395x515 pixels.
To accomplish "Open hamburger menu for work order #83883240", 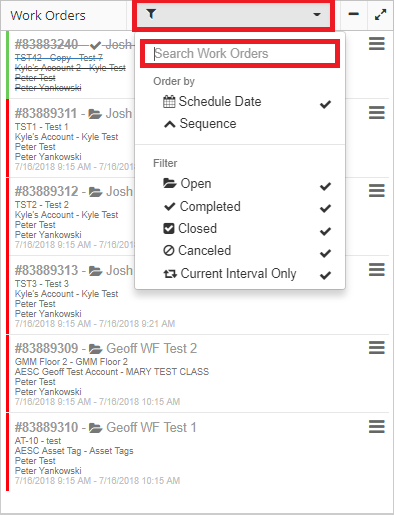I will [377, 44].
